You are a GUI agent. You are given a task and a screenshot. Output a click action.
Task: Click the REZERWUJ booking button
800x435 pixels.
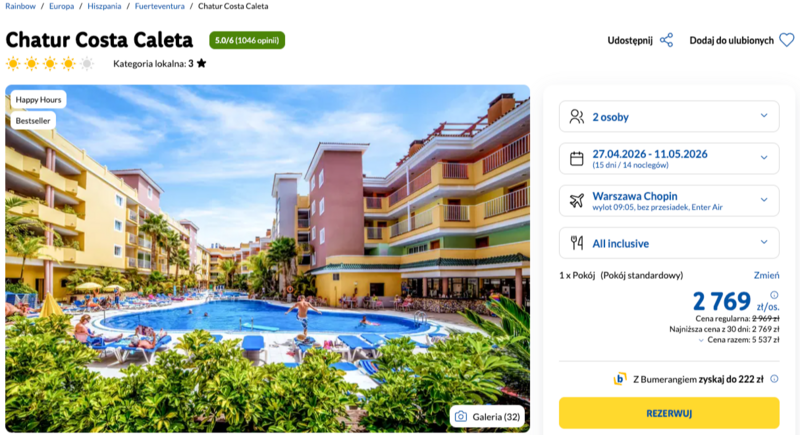669,413
